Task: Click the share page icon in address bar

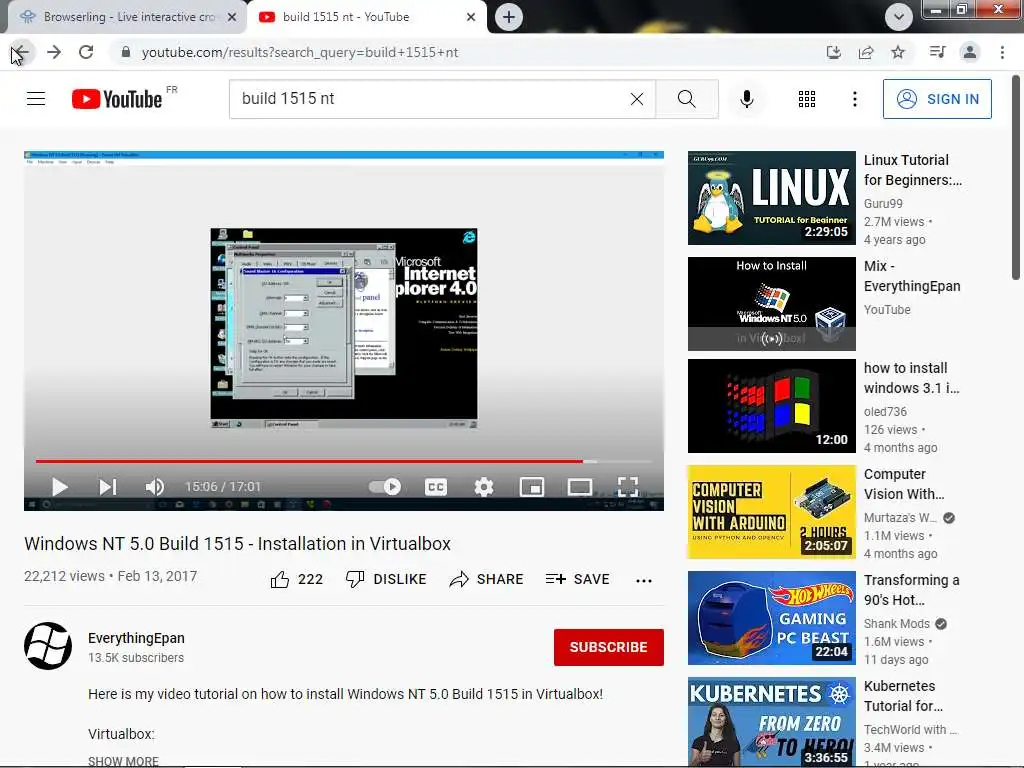Action: (x=866, y=52)
